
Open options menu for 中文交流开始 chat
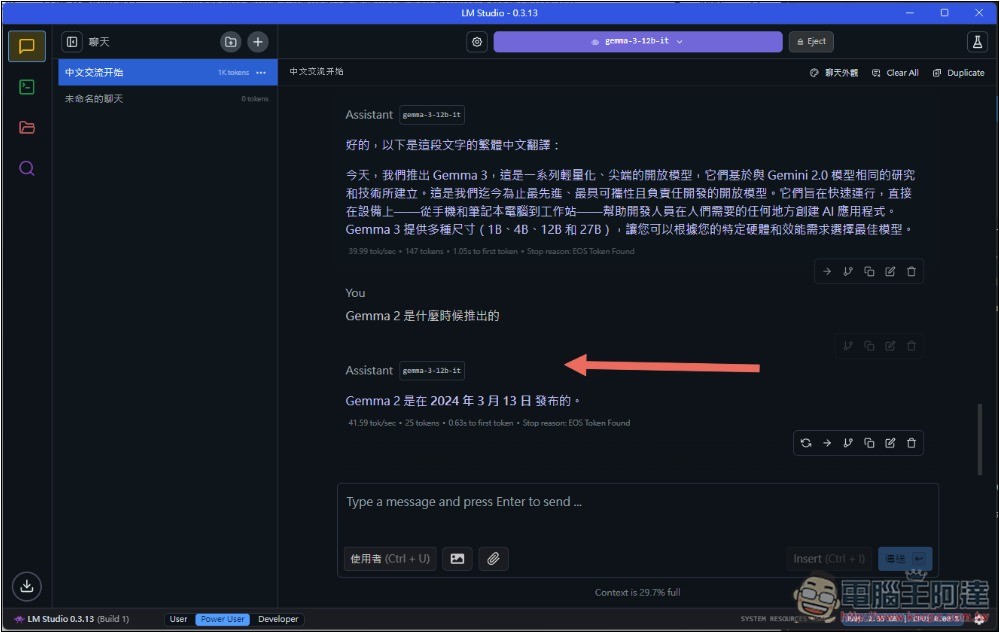pos(261,73)
